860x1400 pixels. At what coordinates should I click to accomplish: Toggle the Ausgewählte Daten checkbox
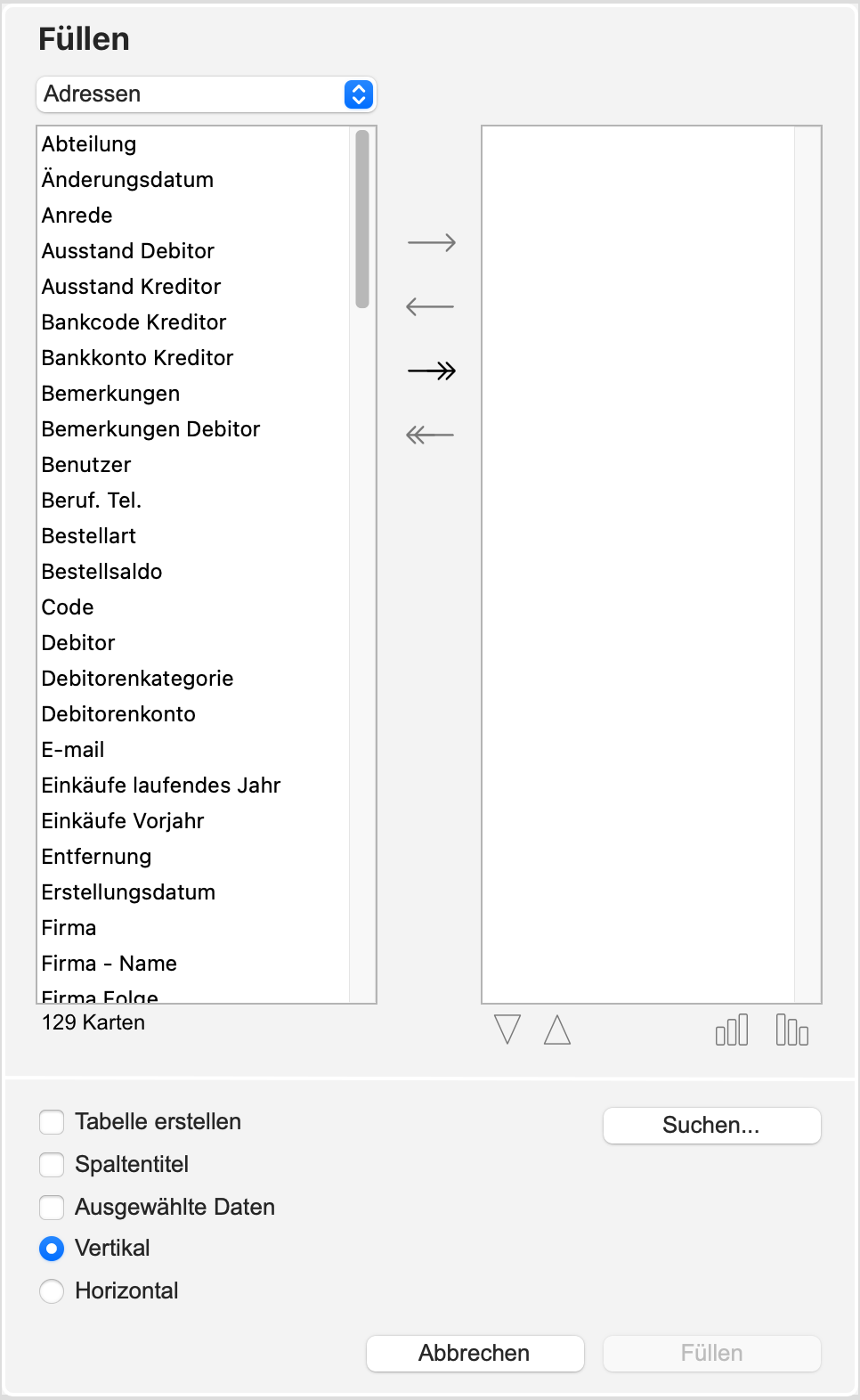pos(52,1208)
